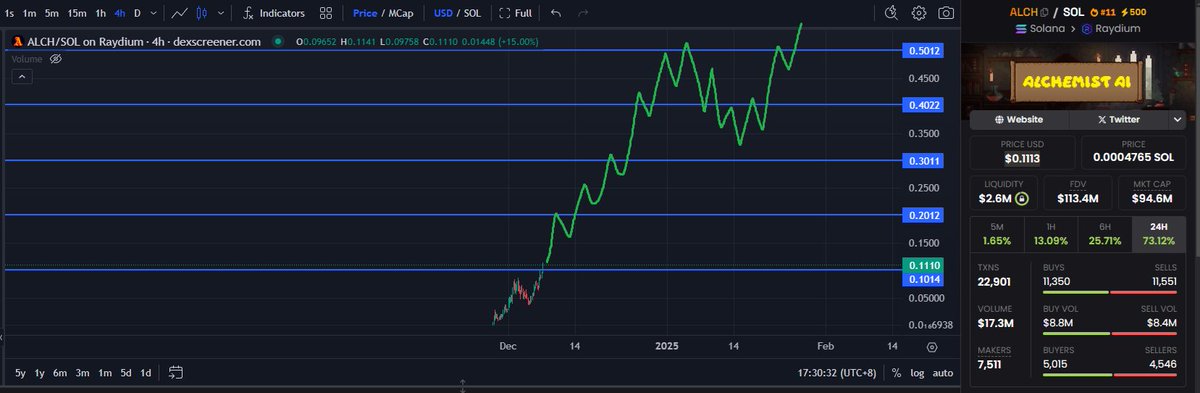Open the go-to-date calendar icon
The width and height of the screenshot is (1200, 393).
point(176,373)
